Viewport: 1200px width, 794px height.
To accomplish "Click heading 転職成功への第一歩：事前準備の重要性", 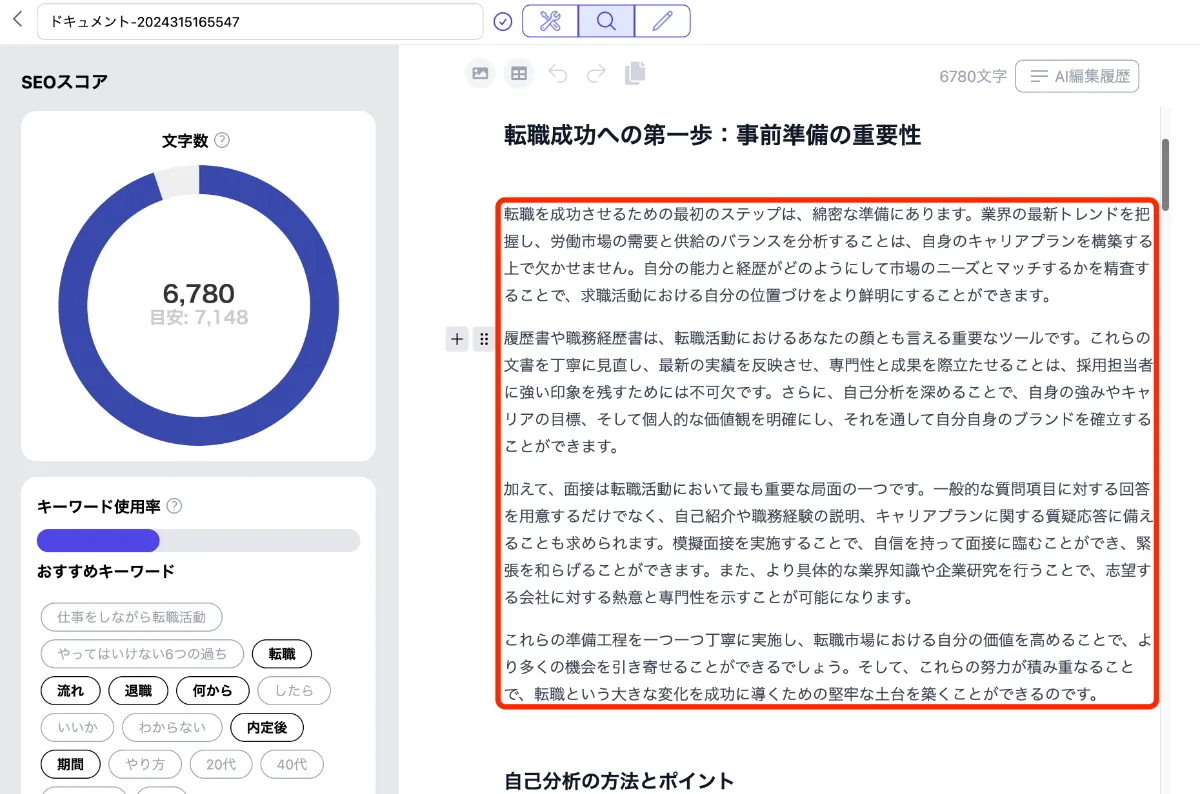I will pos(712,135).
